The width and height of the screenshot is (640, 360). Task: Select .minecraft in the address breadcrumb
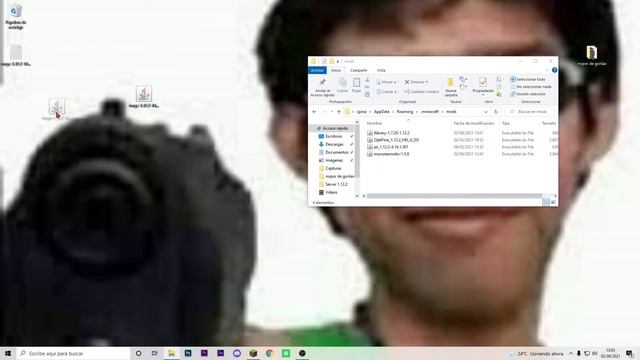point(429,111)
